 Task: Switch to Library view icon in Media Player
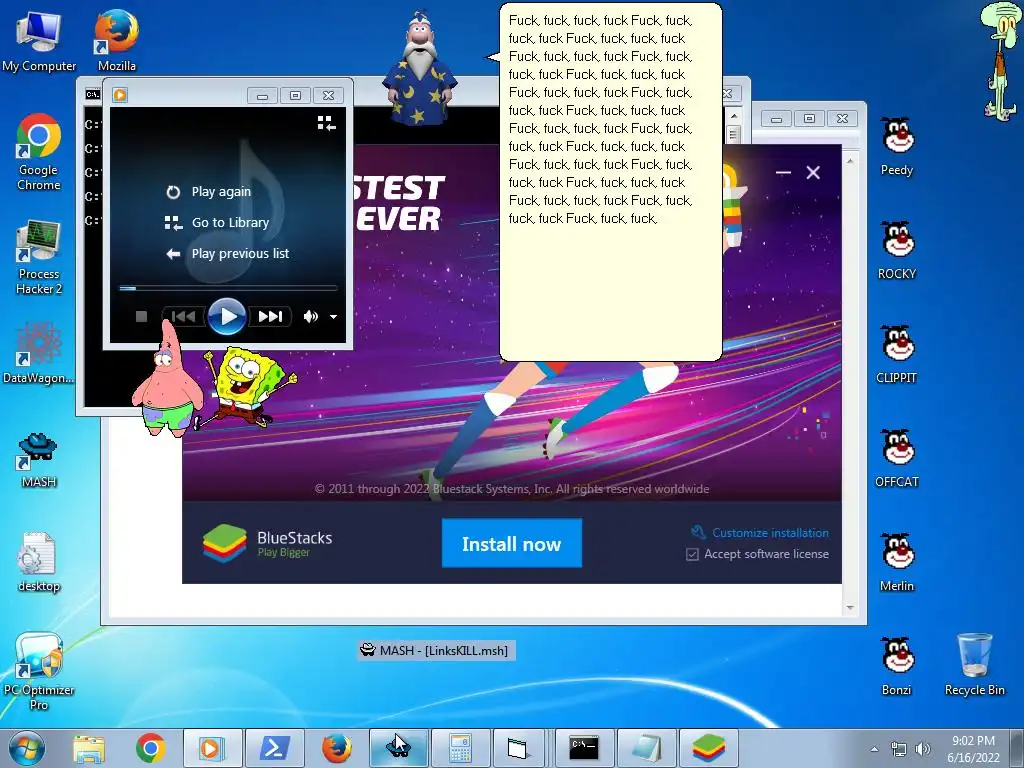pos(327,123)
